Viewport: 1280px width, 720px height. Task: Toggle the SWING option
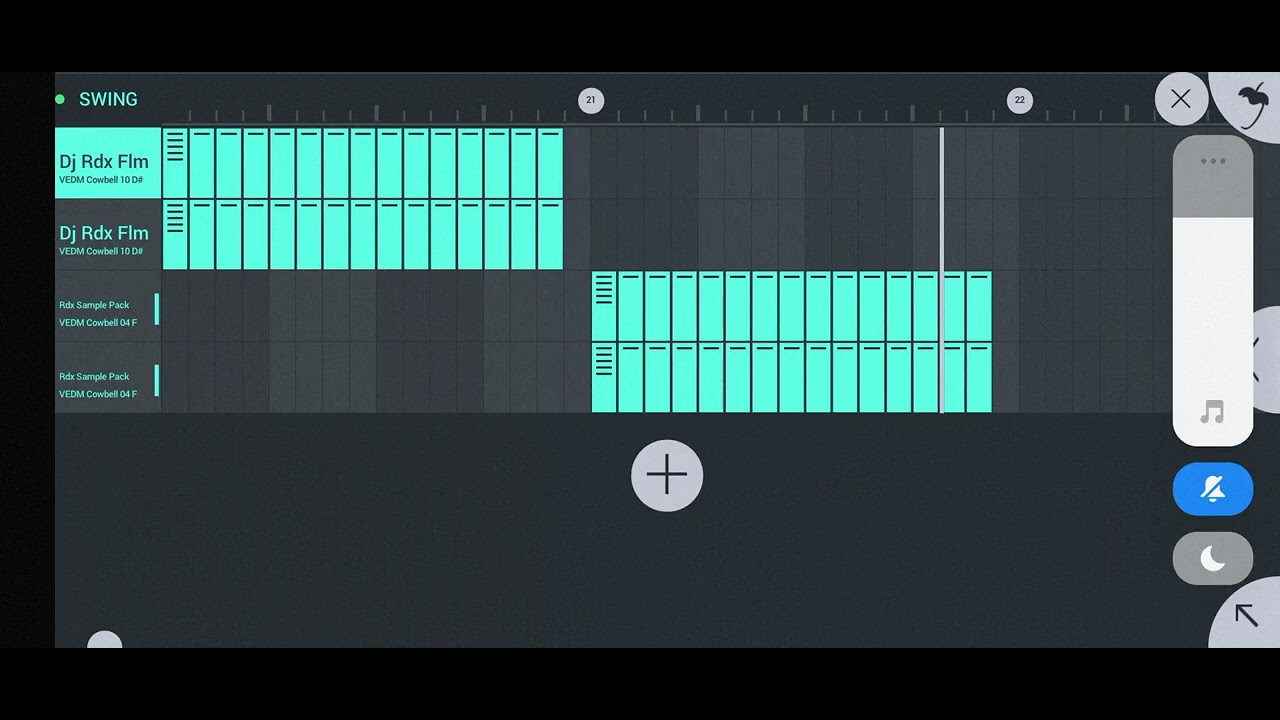coord(97,99)
